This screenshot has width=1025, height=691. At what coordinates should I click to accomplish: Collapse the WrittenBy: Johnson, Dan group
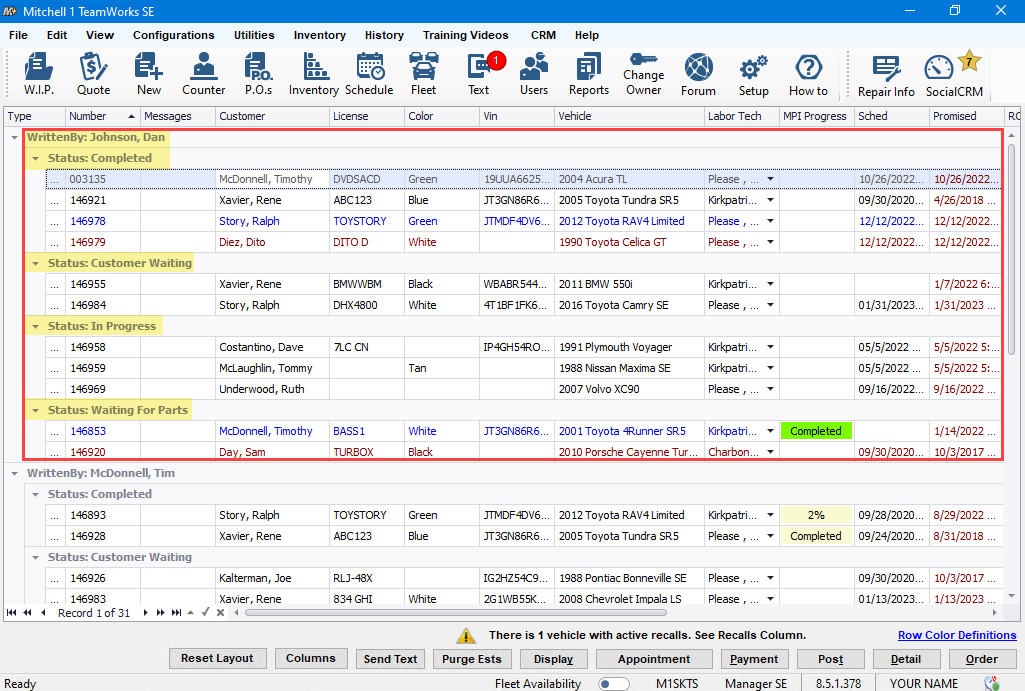[14, 137]
